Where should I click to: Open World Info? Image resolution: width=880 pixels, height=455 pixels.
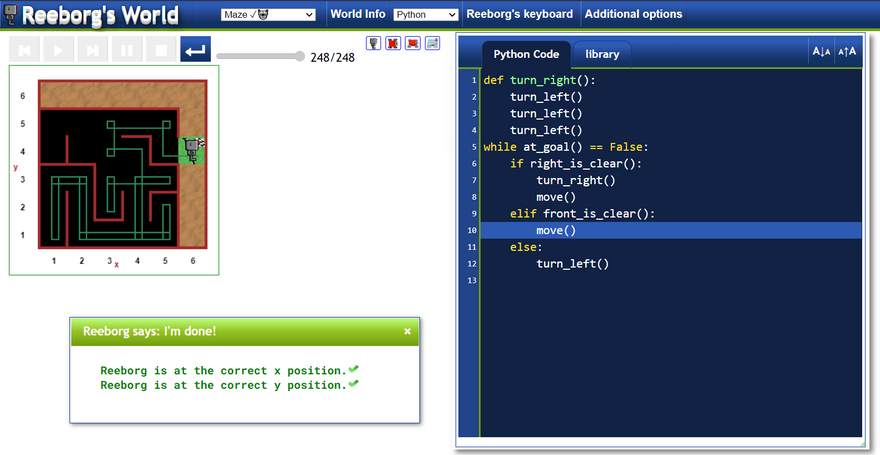pyautogui.click(x=357, y=14)
